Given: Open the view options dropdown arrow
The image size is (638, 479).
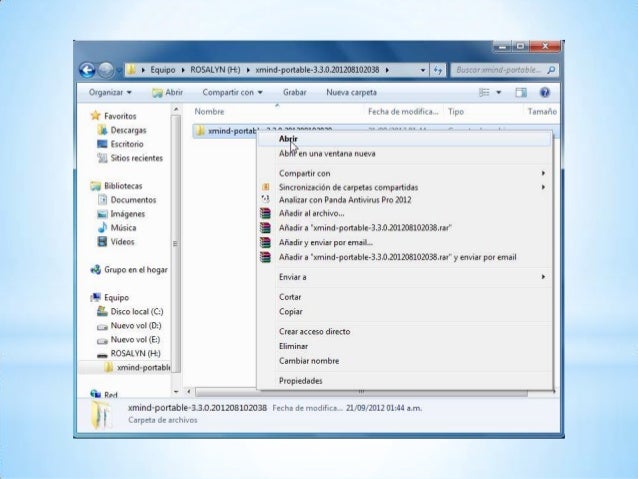Looking at the screenshot, I should (498, 92).
